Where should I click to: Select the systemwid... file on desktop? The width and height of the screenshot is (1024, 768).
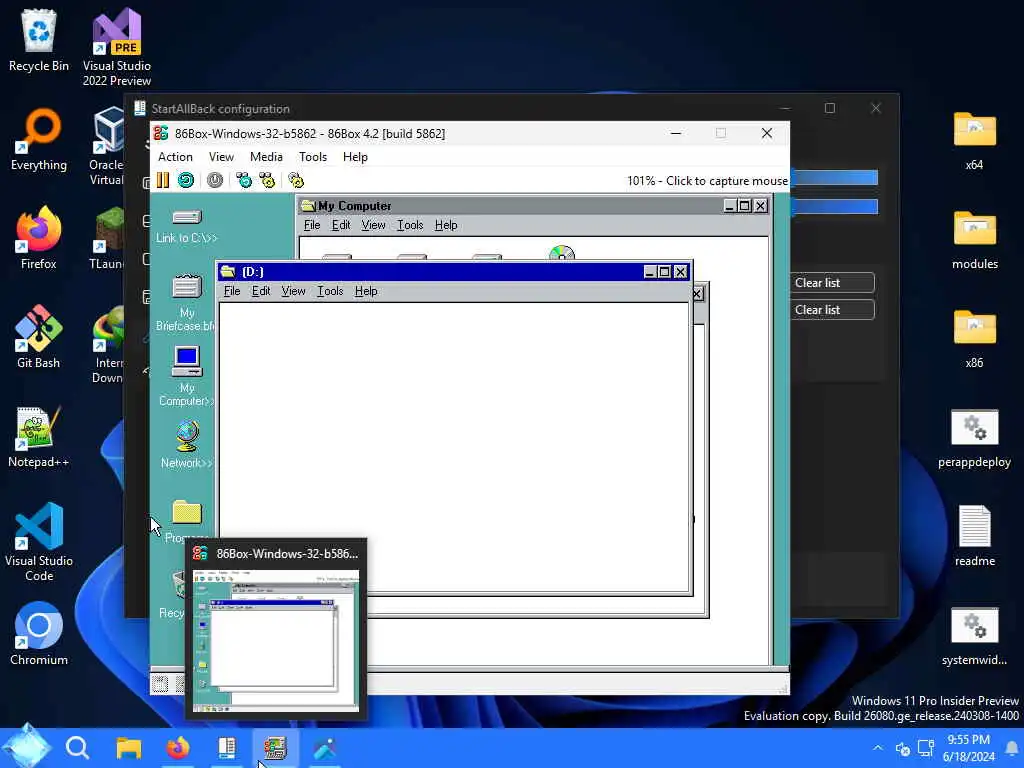(974, 636)
